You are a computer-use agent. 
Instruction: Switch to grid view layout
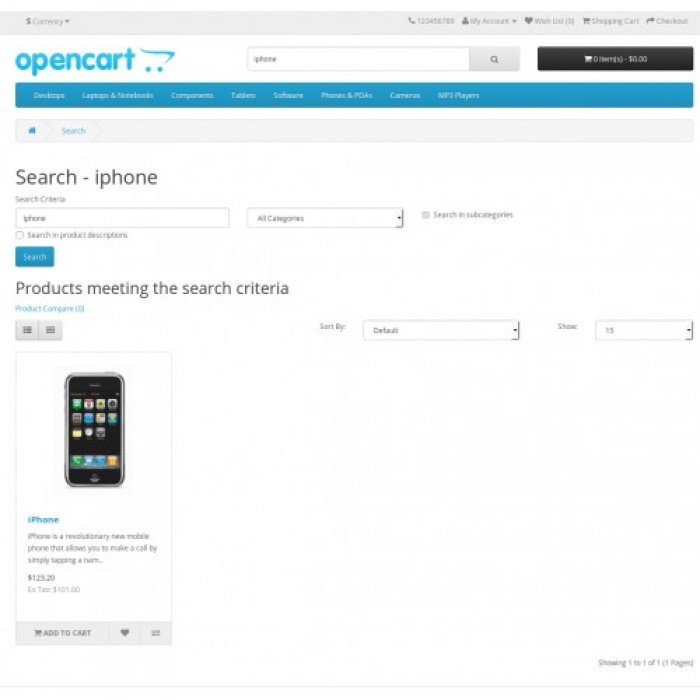click(50, 330)
